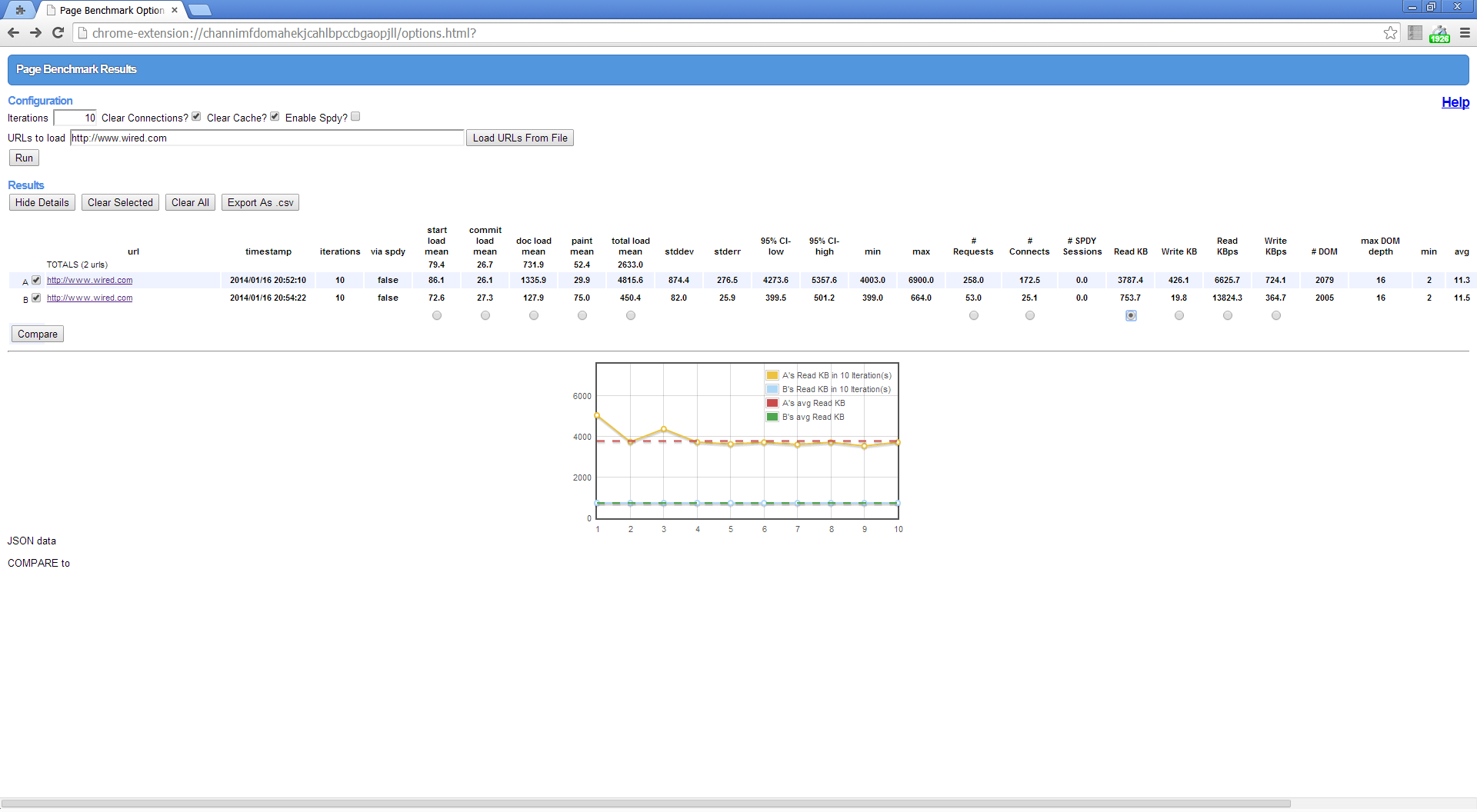Select Read KBps radio button

(x=1228, y=315)
